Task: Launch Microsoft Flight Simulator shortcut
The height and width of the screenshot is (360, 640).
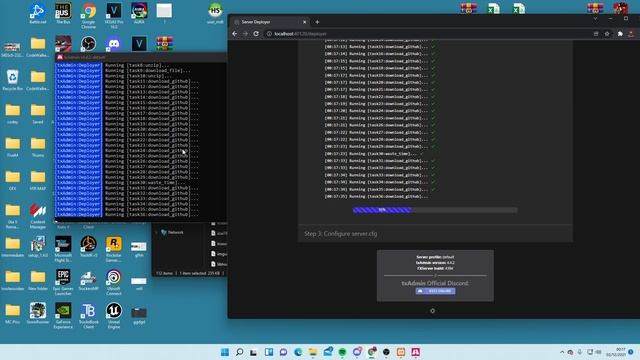Action: [x=63, y=249]
